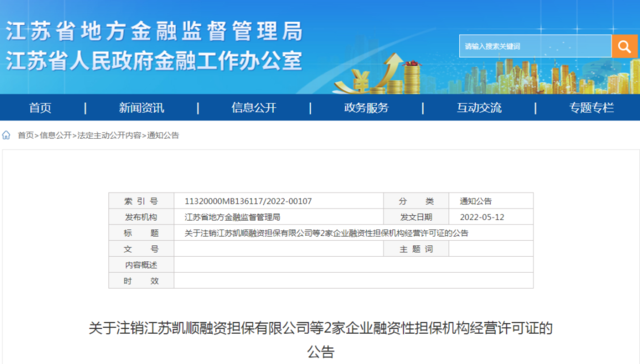Open the 政务服务 navigation item
This screenshot has height=364, width=640.
[366, 108]
